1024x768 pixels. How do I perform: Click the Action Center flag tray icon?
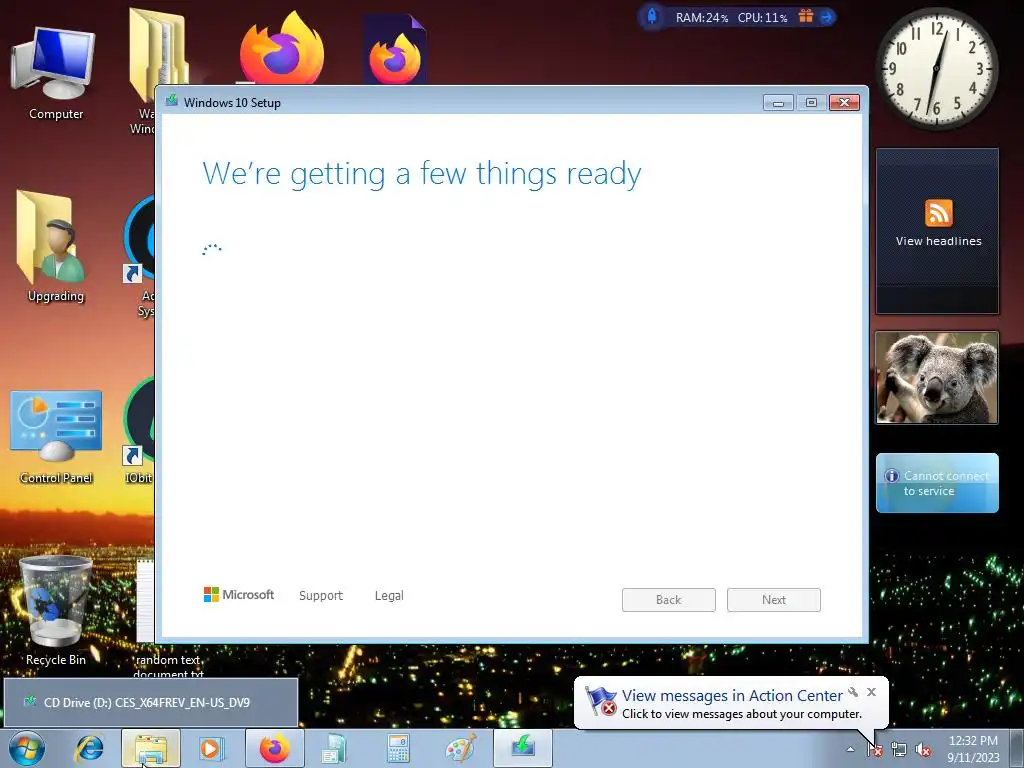(x=874, y=750)
